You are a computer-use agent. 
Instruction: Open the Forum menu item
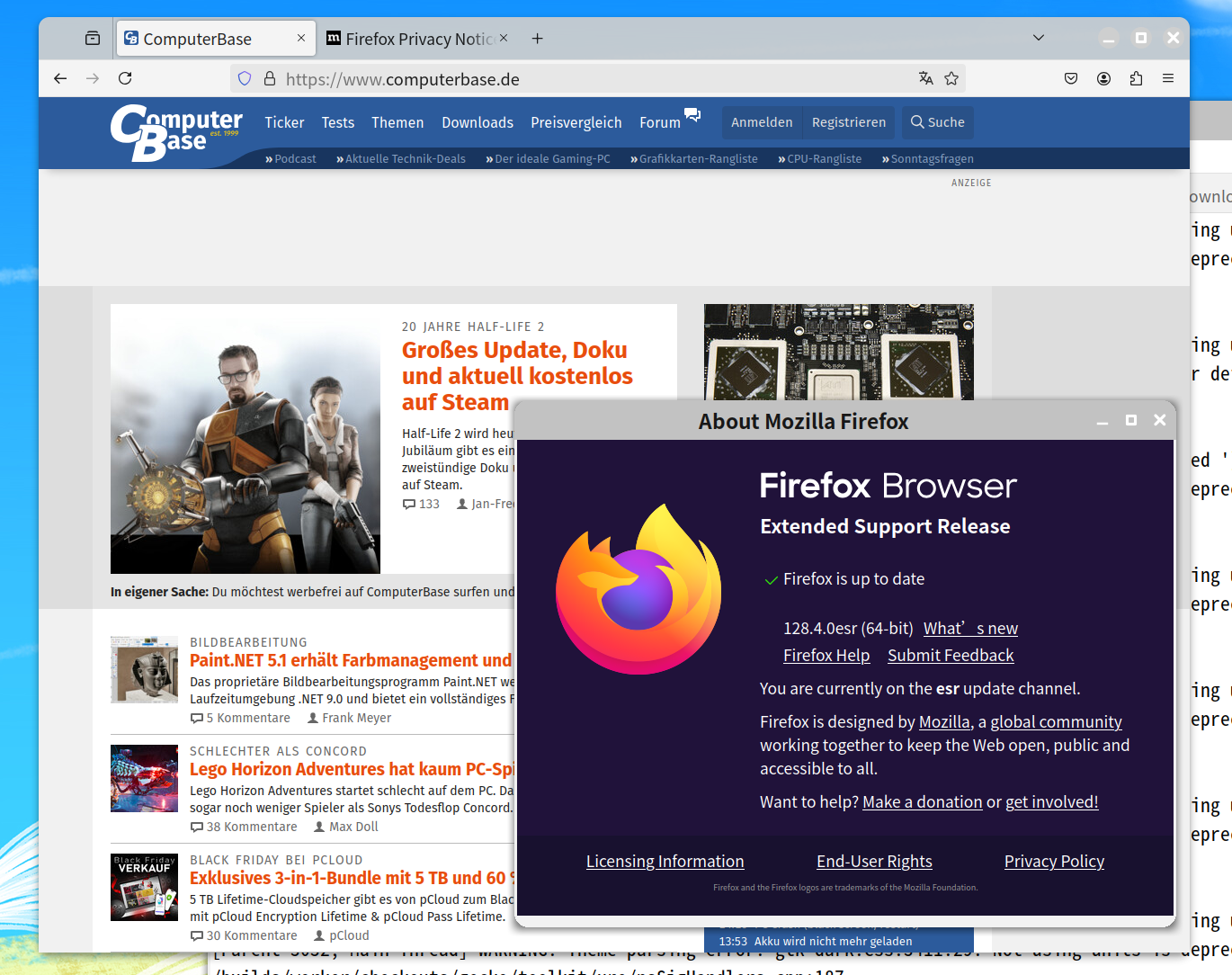click(x=660, y=122)
